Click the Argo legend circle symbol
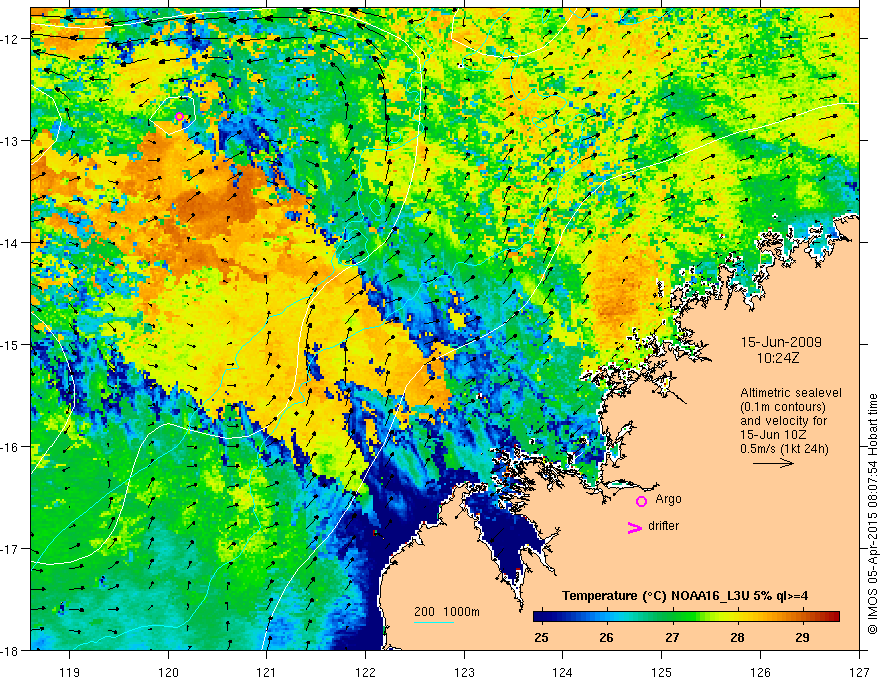 point(641,501)
